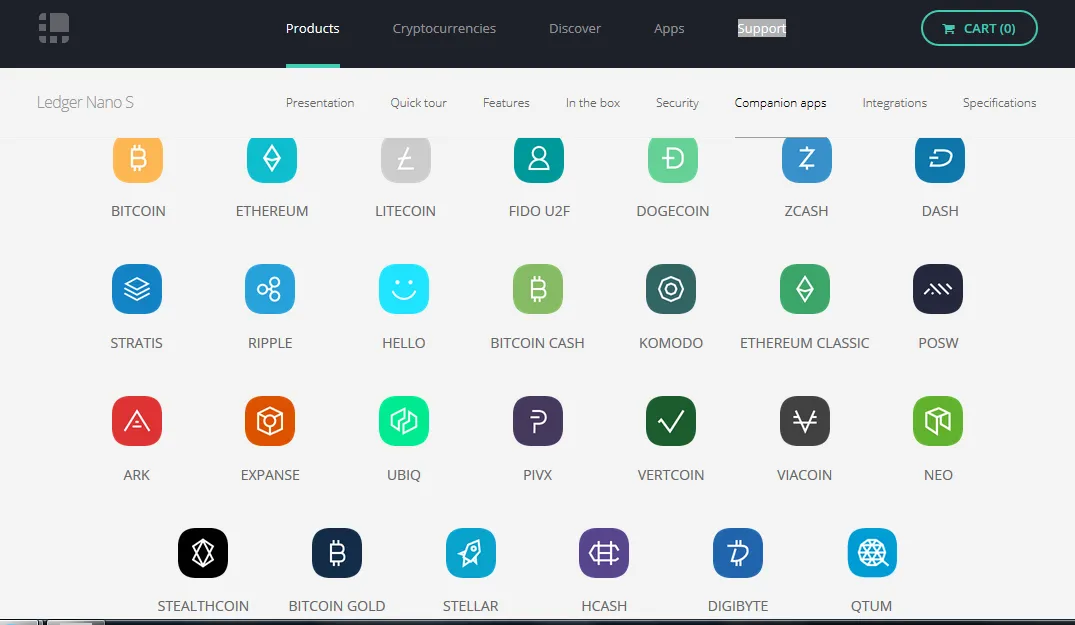Click the Zcash app icon
This screenshot has height=625, width=1075.
coord(806,160)
